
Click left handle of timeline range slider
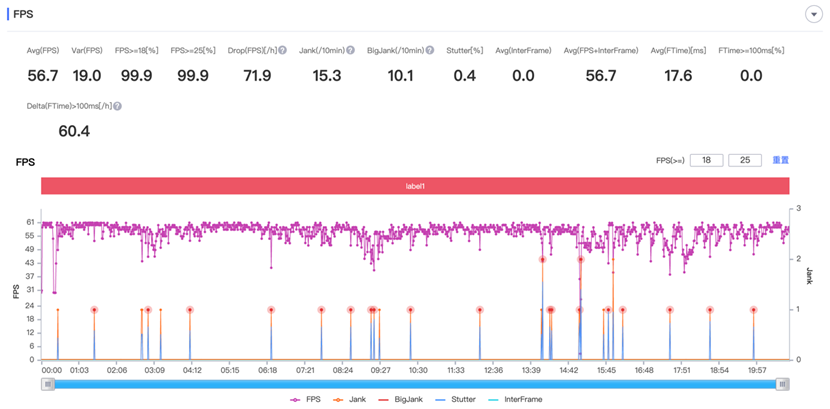pyautogui.click(x=48, y=384)
